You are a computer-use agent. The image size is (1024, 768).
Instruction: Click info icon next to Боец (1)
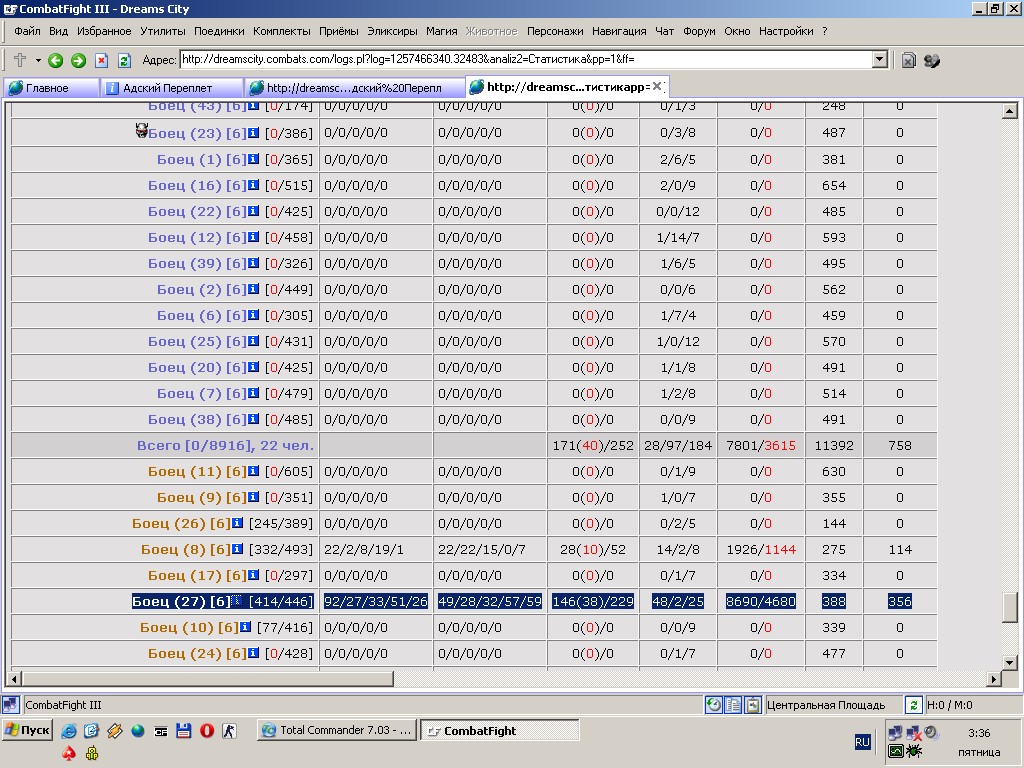(x=253, y=159)
